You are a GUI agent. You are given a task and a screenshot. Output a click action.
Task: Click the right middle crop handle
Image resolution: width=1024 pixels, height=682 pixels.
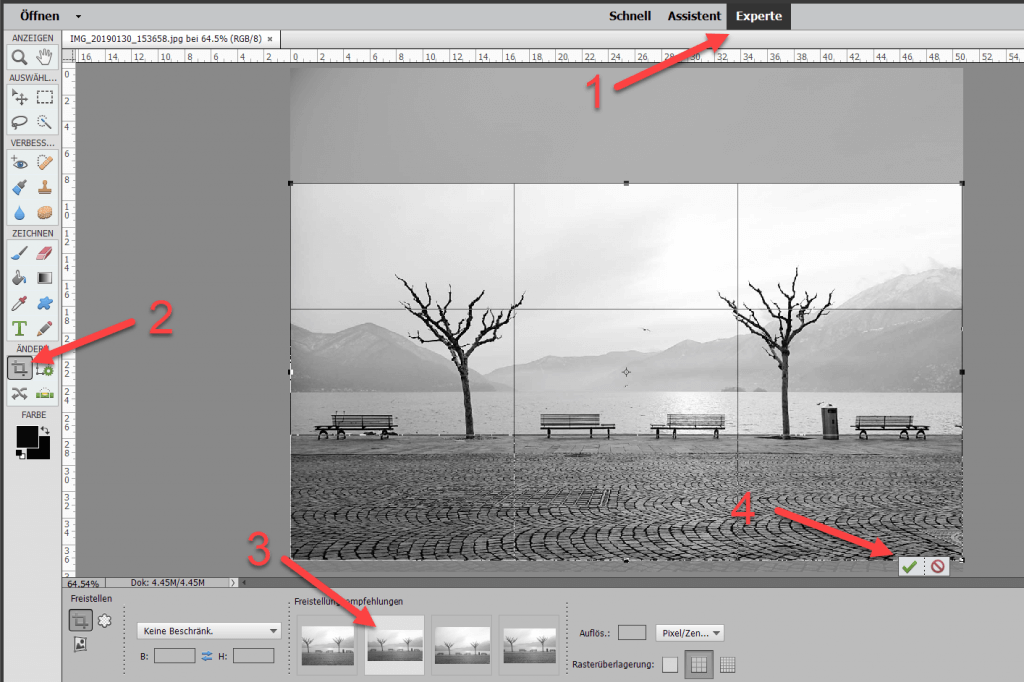(962, 372)
